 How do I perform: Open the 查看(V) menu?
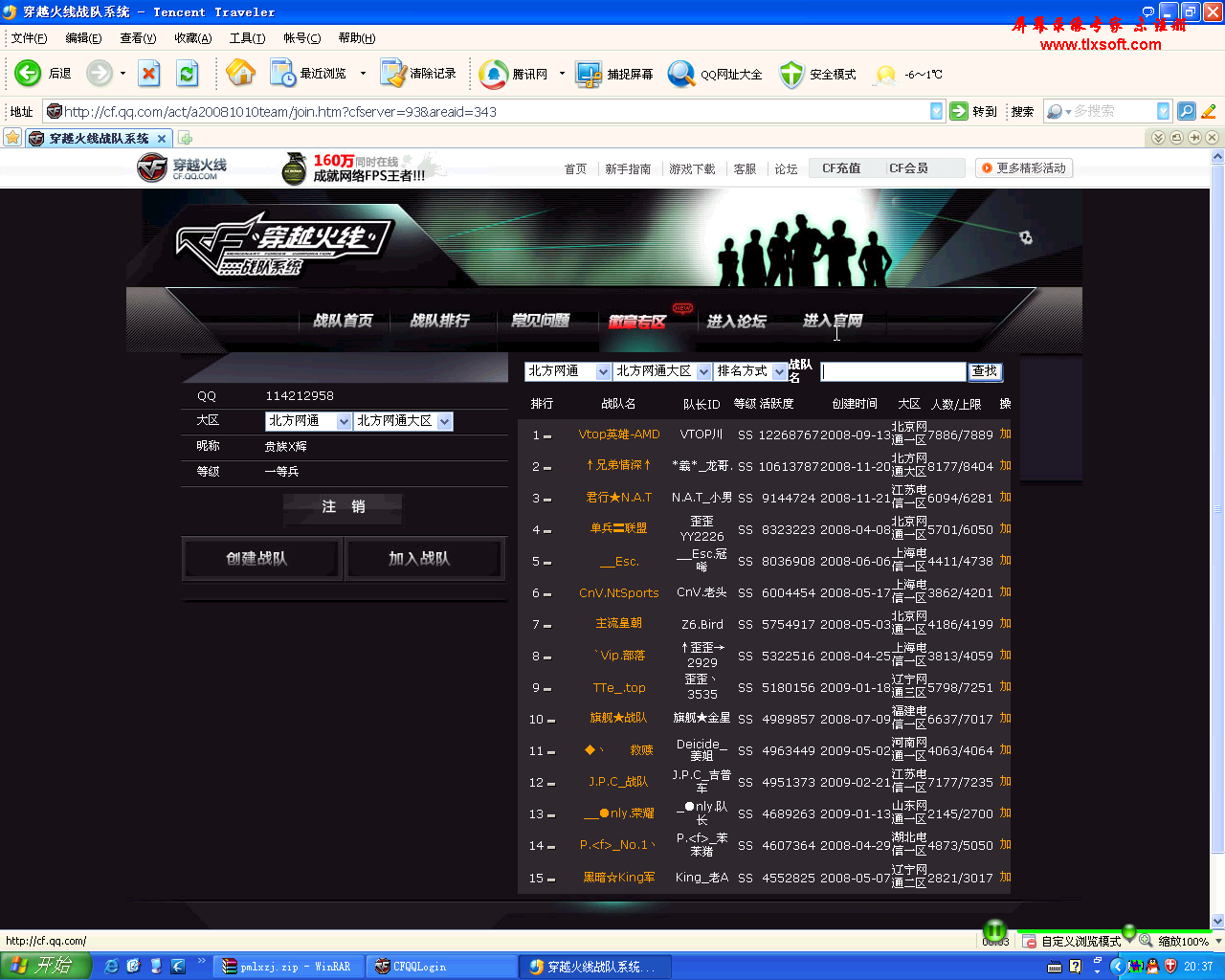[x=138, y=38]
